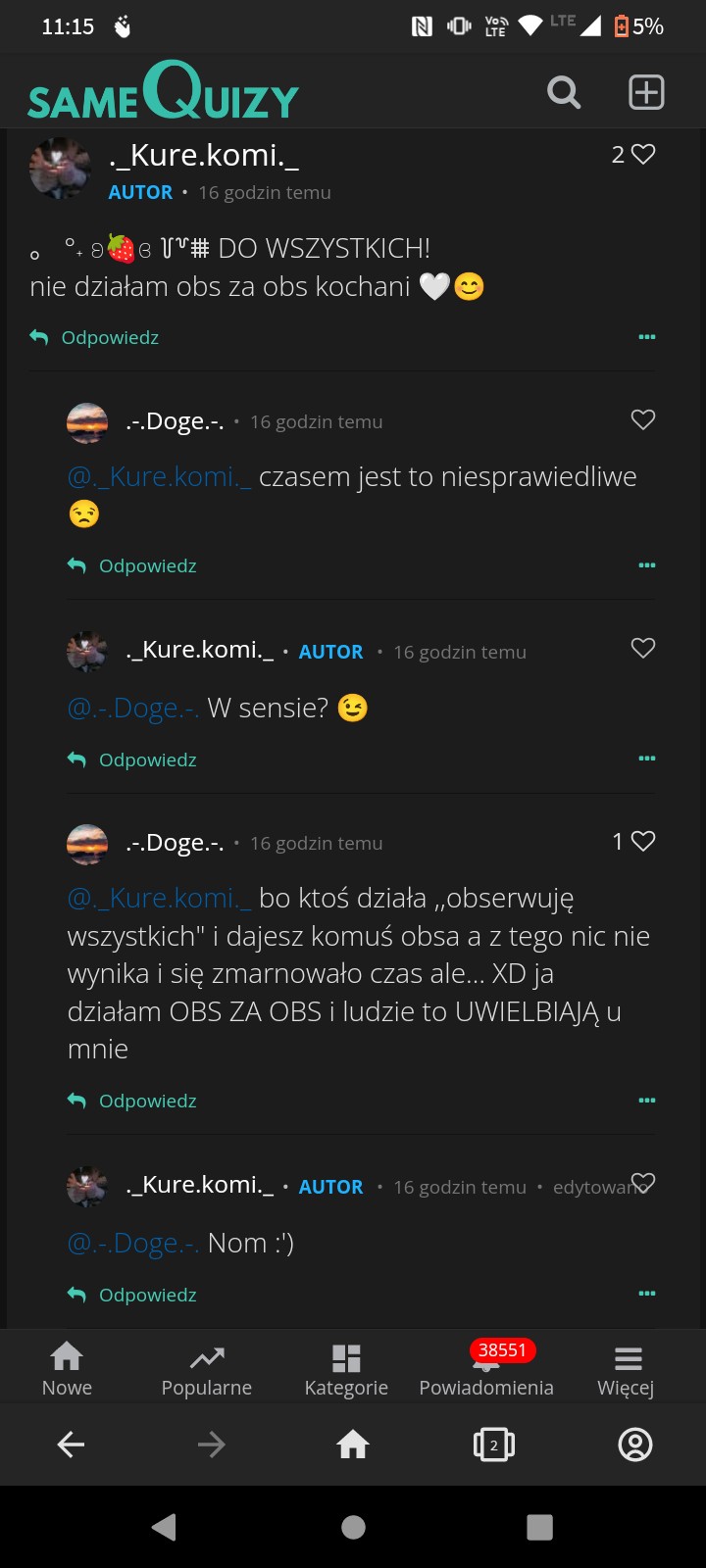Screen dimensions: 706x1568
Task: Open Powiadomienia notifications tab
Action: pyautogui.click(x=486, y=1369)
